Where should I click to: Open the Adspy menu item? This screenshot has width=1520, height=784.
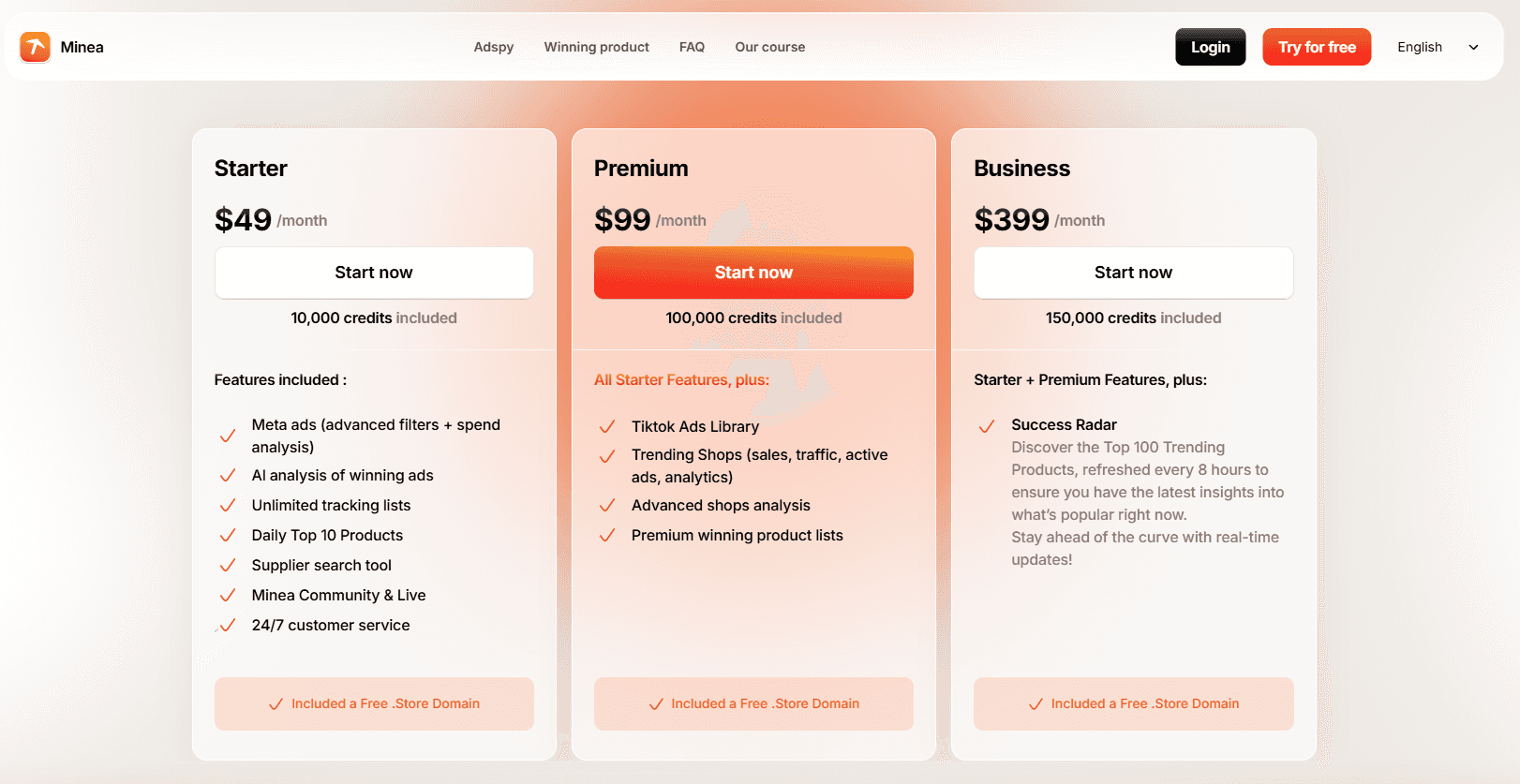coord(493,47)
